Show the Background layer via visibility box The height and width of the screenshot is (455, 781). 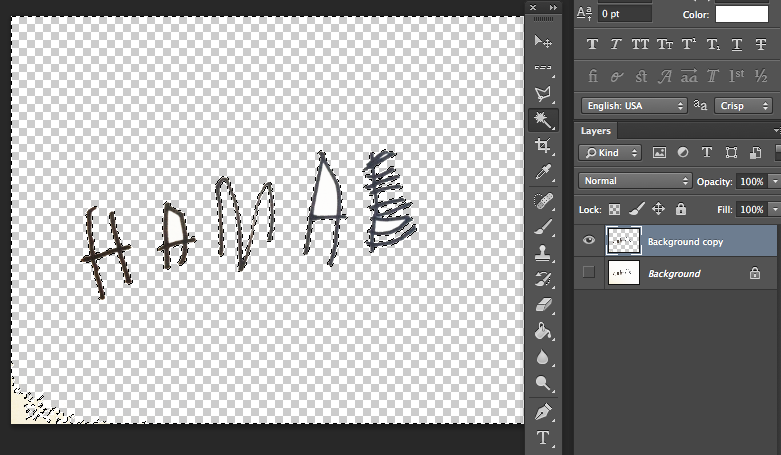[x=589, y=272]
